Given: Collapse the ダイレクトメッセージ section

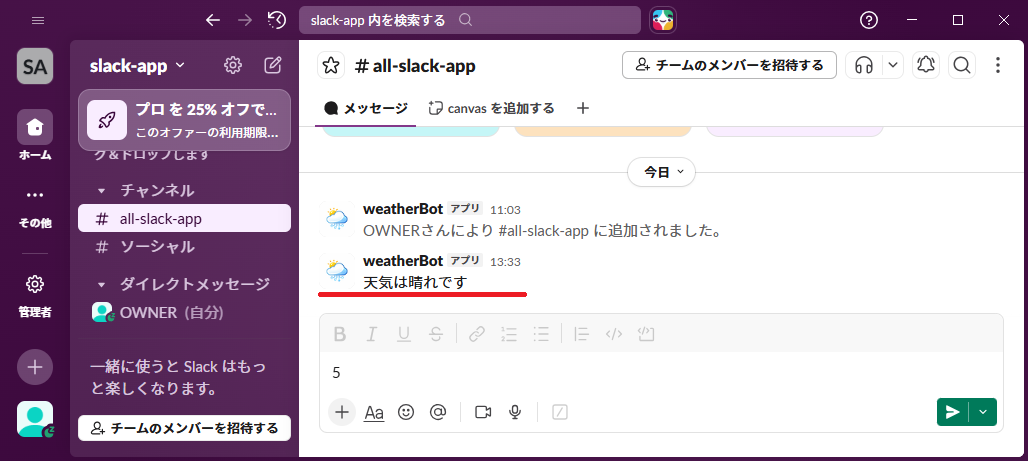Looking at the screenshot, I should pos(101,285).
